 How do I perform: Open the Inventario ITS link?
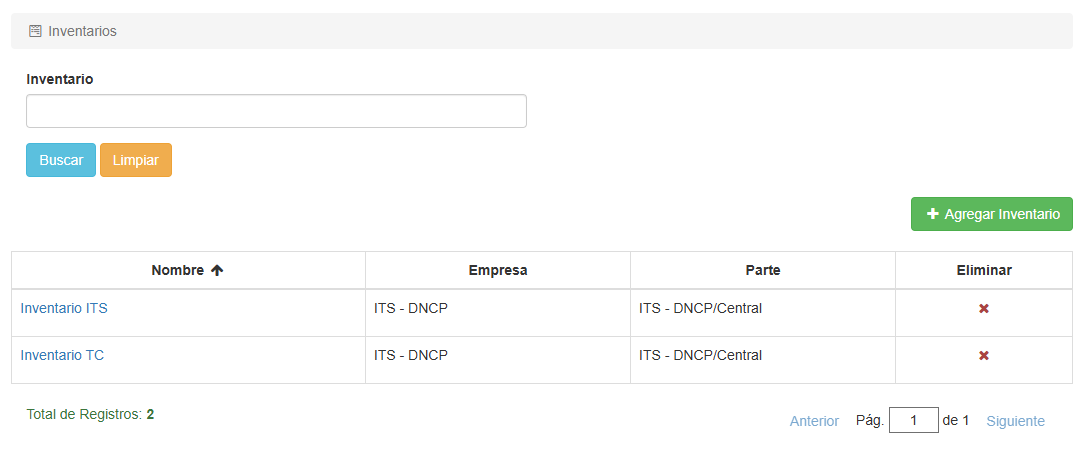64,308
